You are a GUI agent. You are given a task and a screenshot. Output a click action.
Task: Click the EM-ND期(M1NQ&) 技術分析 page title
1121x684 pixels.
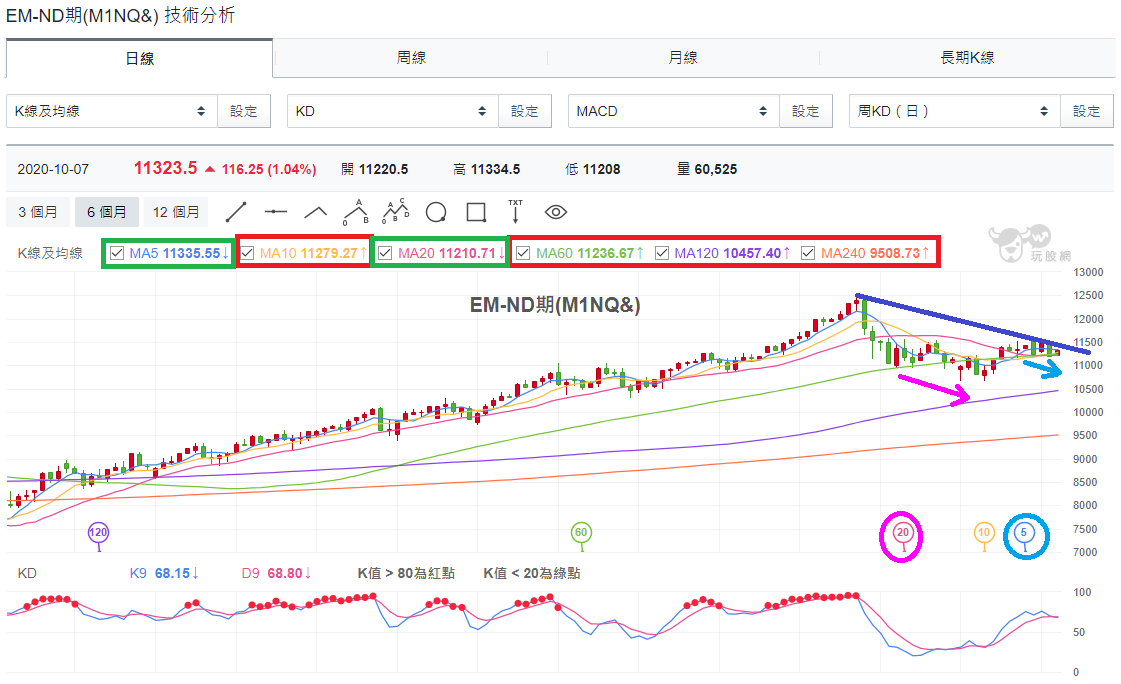(120, 15)
